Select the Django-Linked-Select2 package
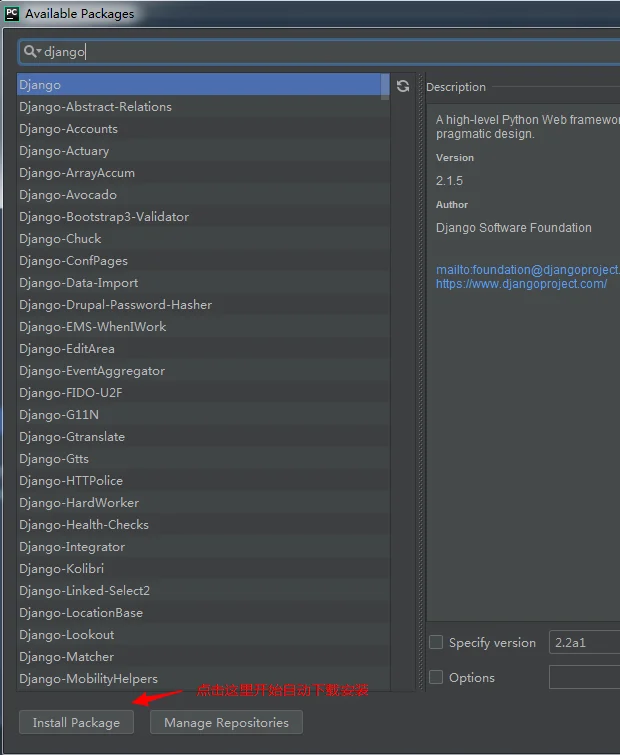Screen dimensions: 620x755 click(x=204, y=590)
